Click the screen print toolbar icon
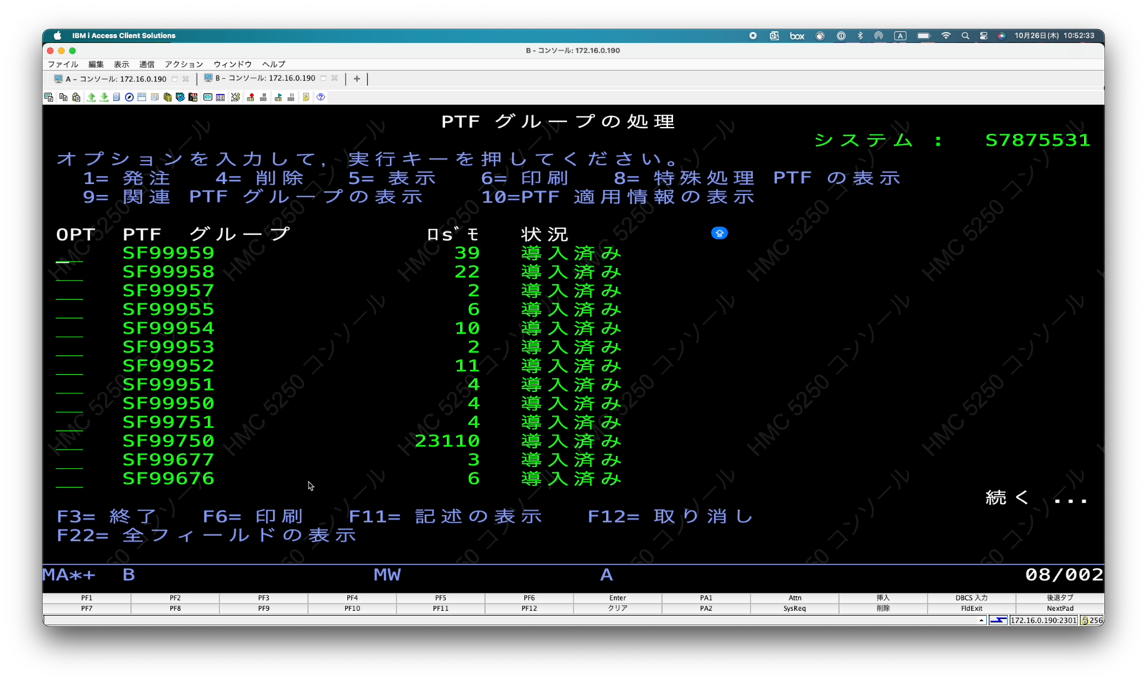 point(48,97)
